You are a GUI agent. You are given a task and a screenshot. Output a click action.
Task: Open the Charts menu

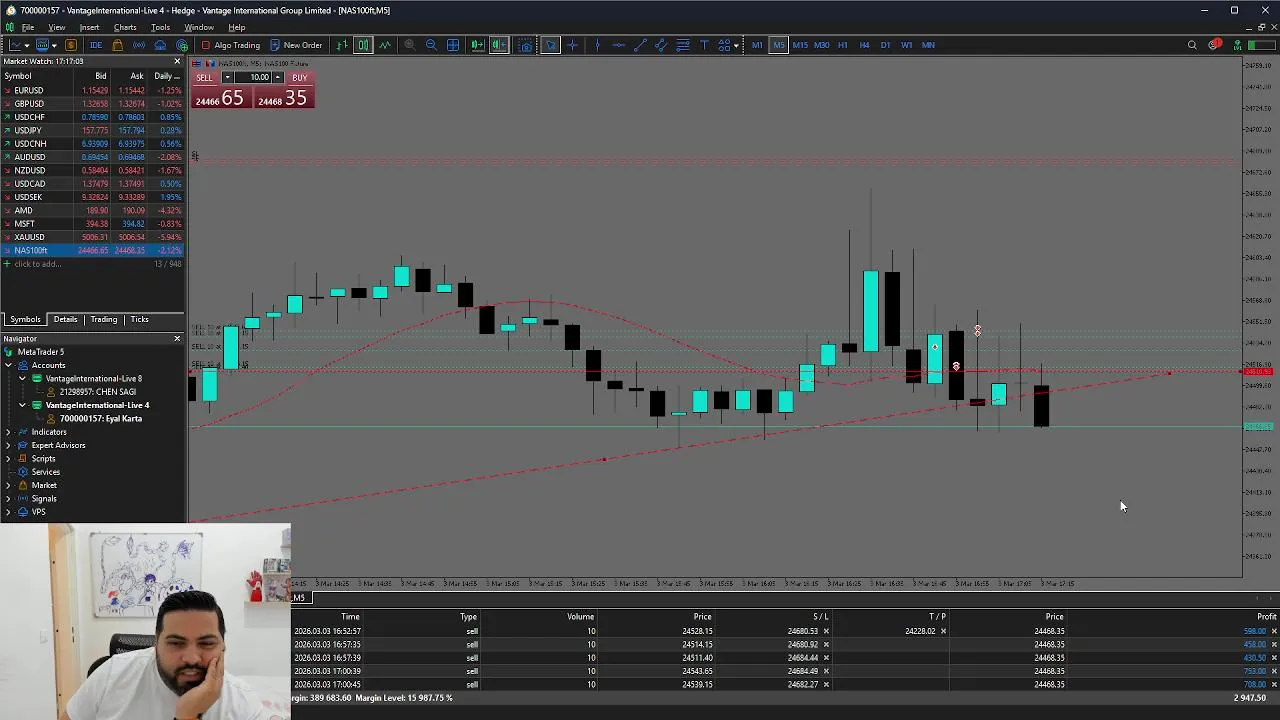click(x=125, y=27)
